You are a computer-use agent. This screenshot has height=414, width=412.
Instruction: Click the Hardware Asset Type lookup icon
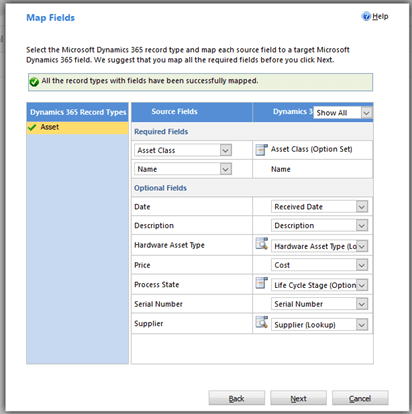tap(261, 244)
